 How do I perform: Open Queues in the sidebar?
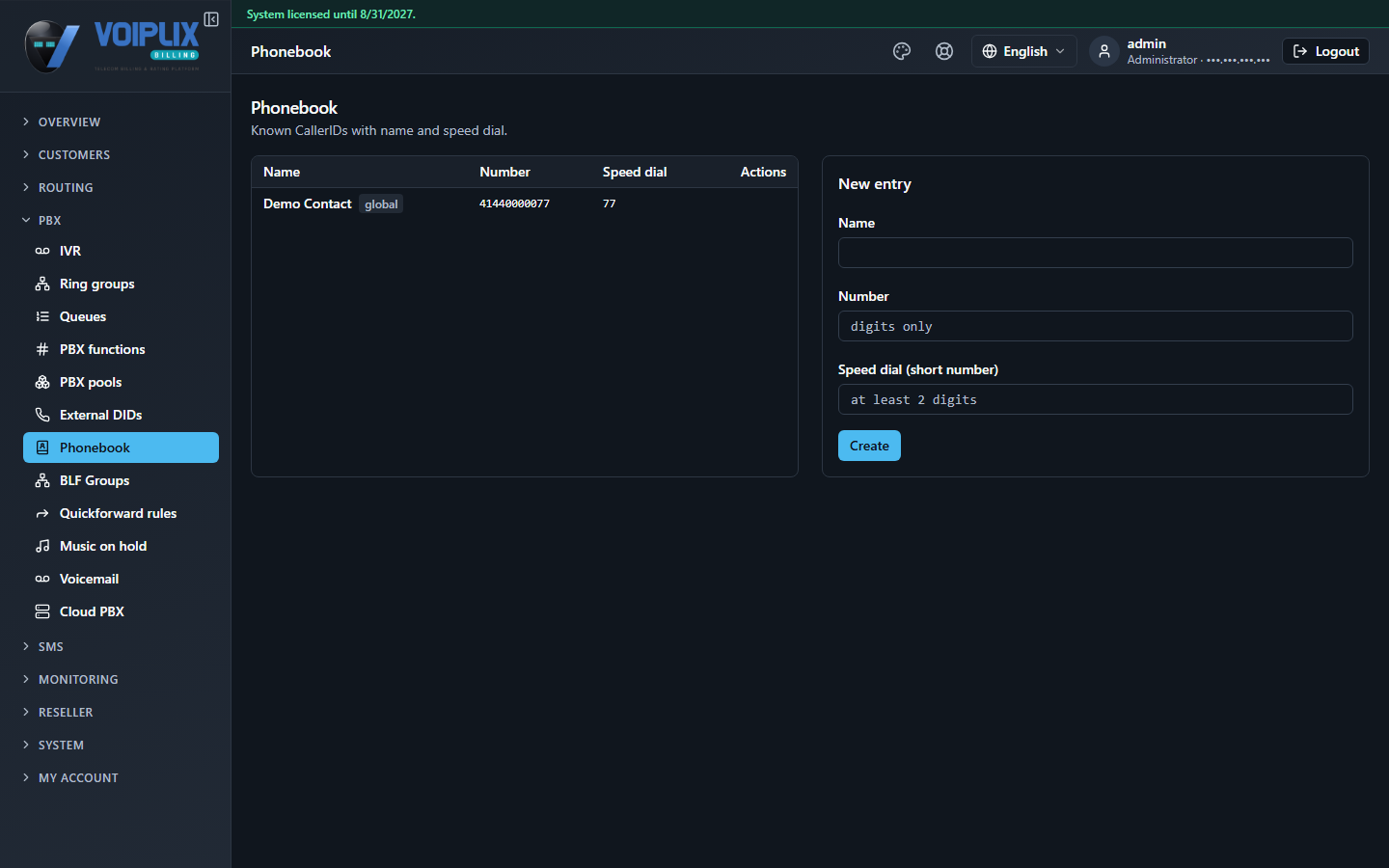121,316
